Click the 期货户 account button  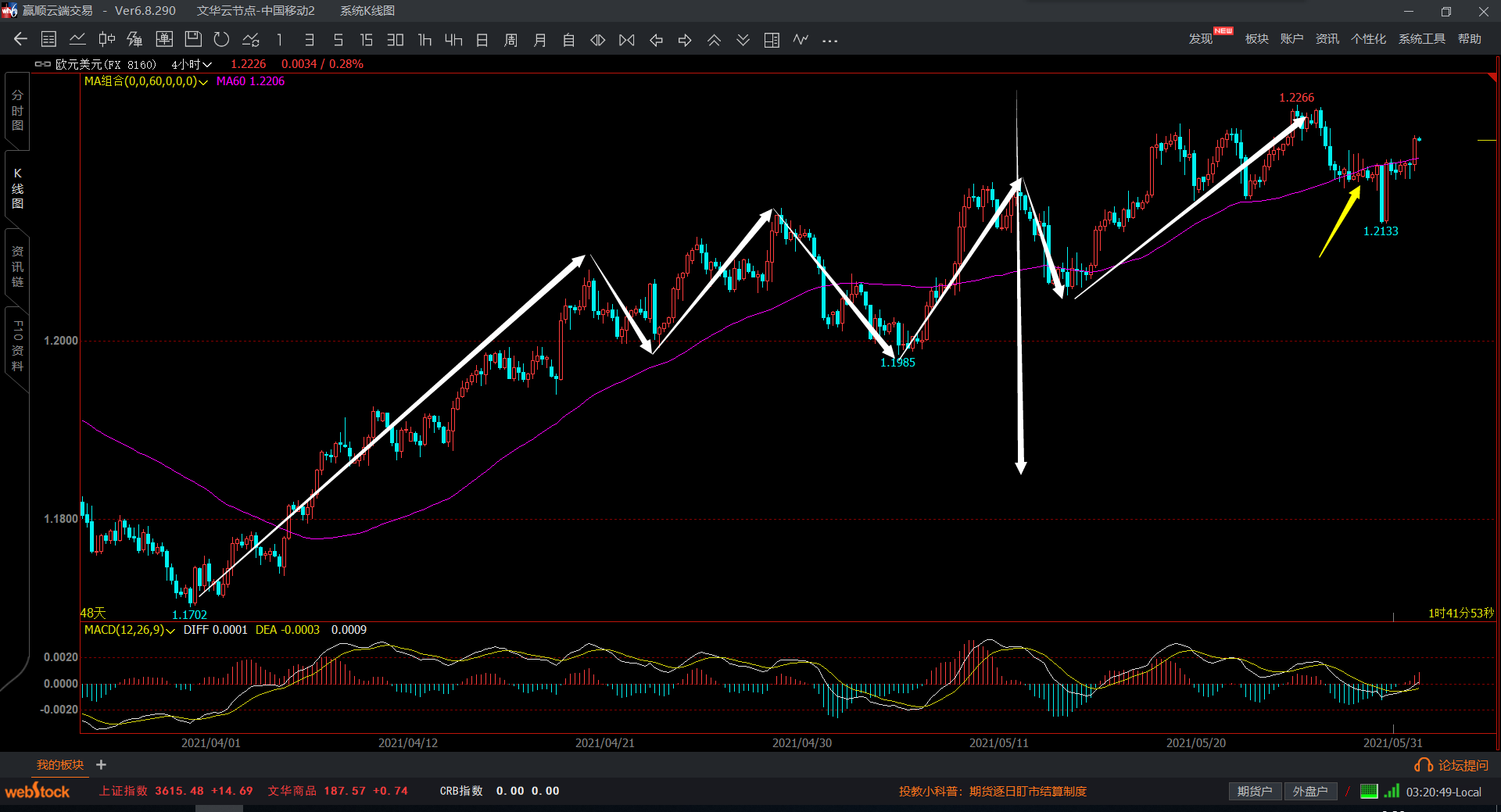(x=1255, y=792)
